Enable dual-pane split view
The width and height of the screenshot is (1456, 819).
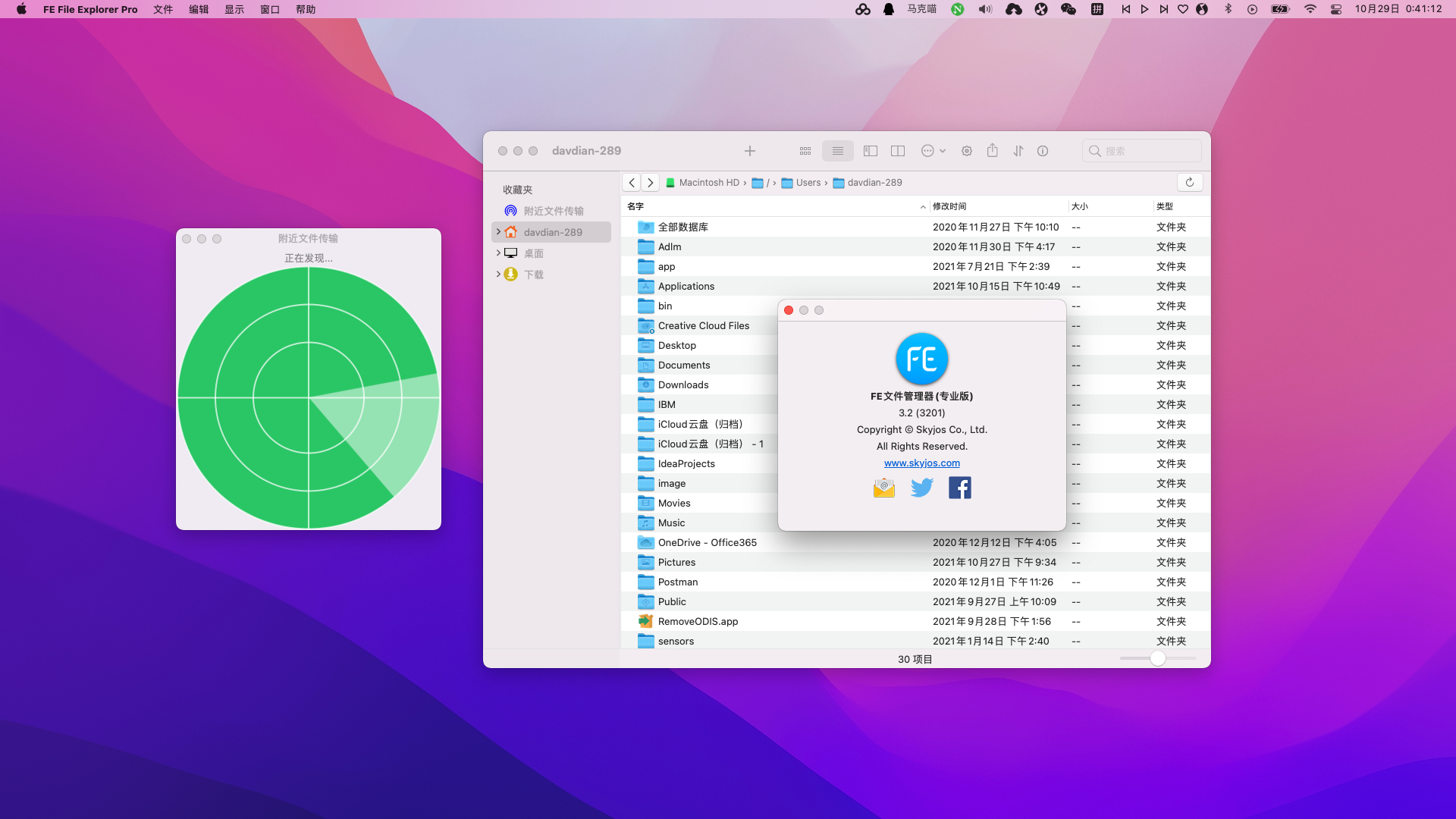tap(898, 151)
